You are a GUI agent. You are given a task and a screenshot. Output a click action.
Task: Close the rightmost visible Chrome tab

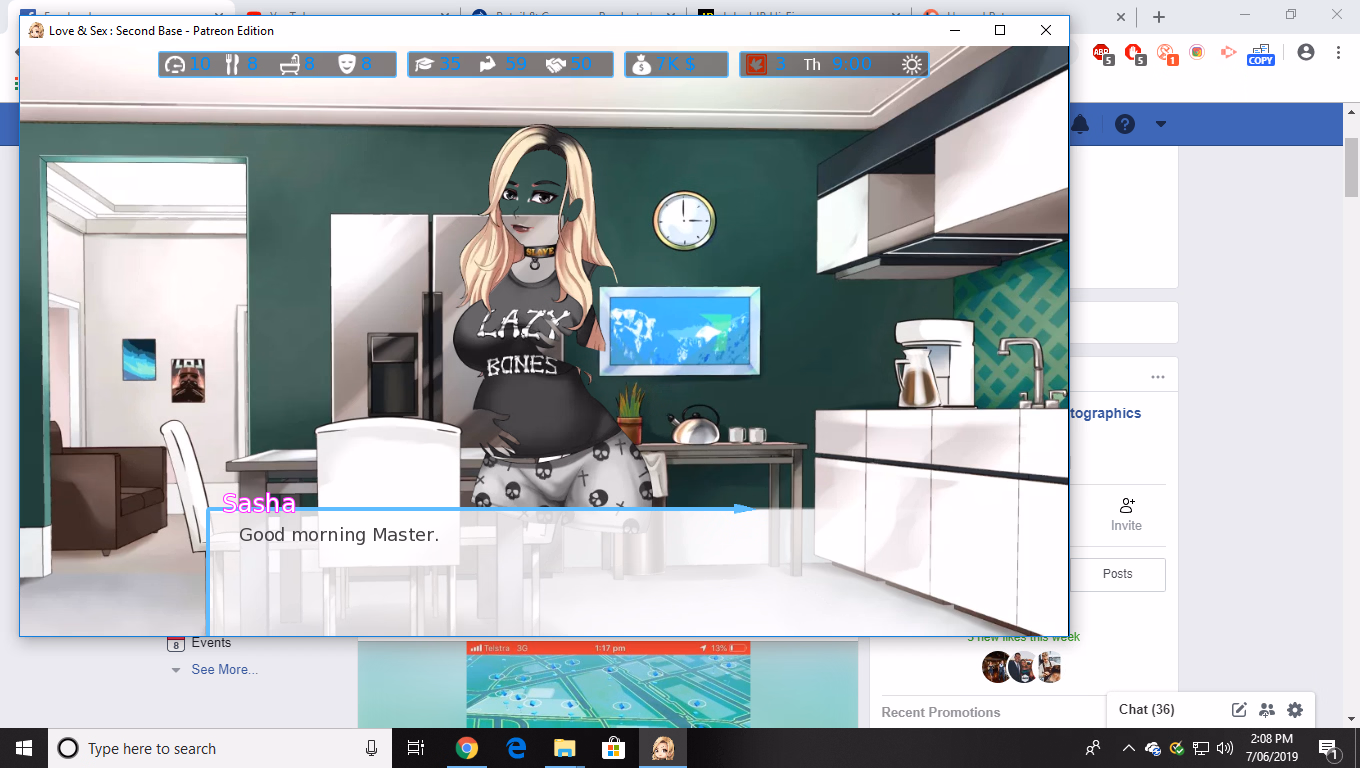click(x=1120, y=17)
